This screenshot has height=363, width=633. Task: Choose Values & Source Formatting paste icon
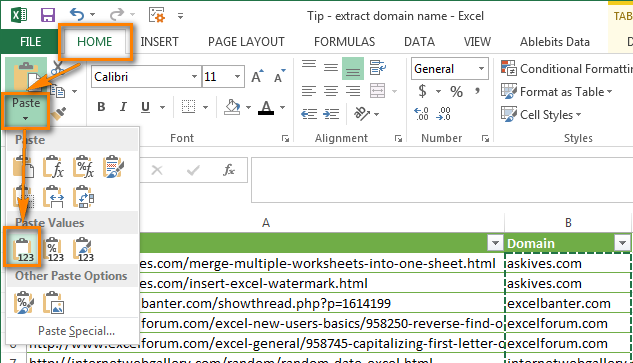pos(83,249)
